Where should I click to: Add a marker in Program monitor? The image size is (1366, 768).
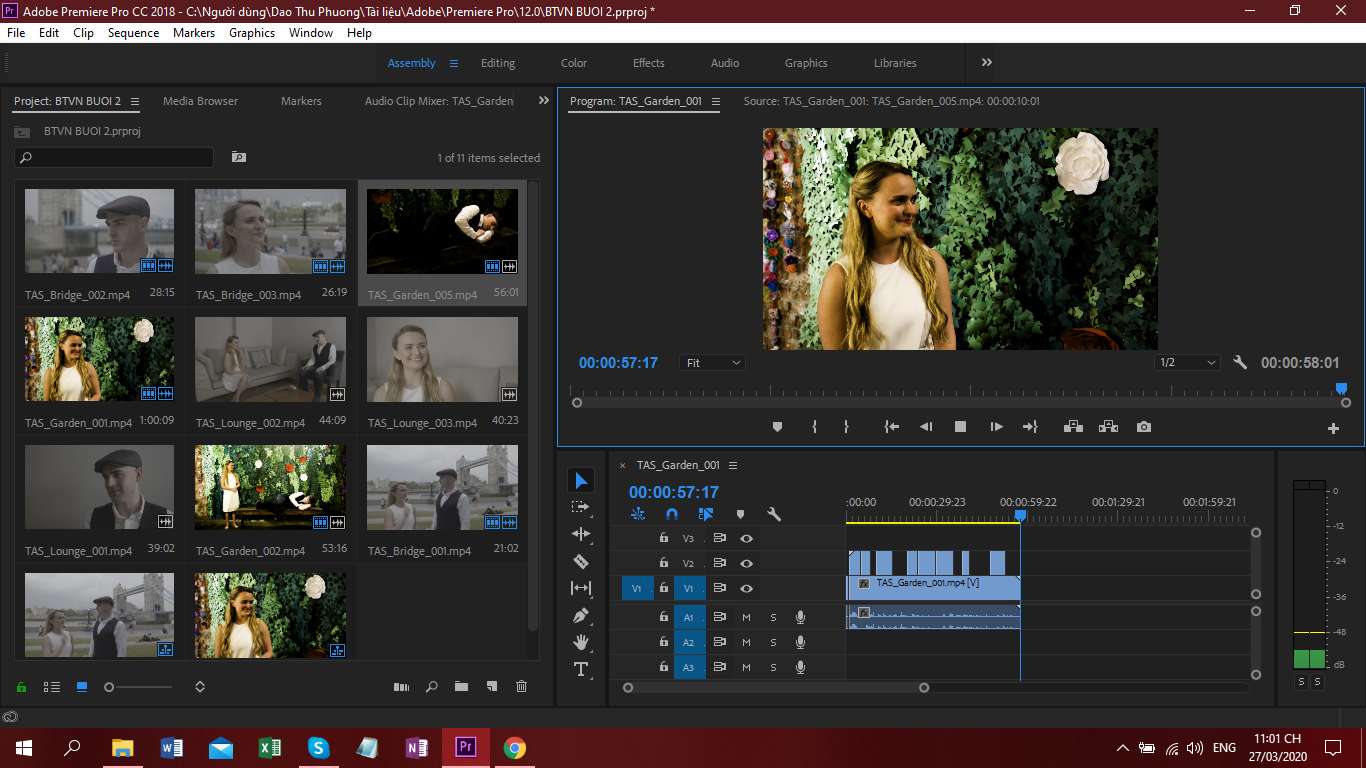point(777,427)
